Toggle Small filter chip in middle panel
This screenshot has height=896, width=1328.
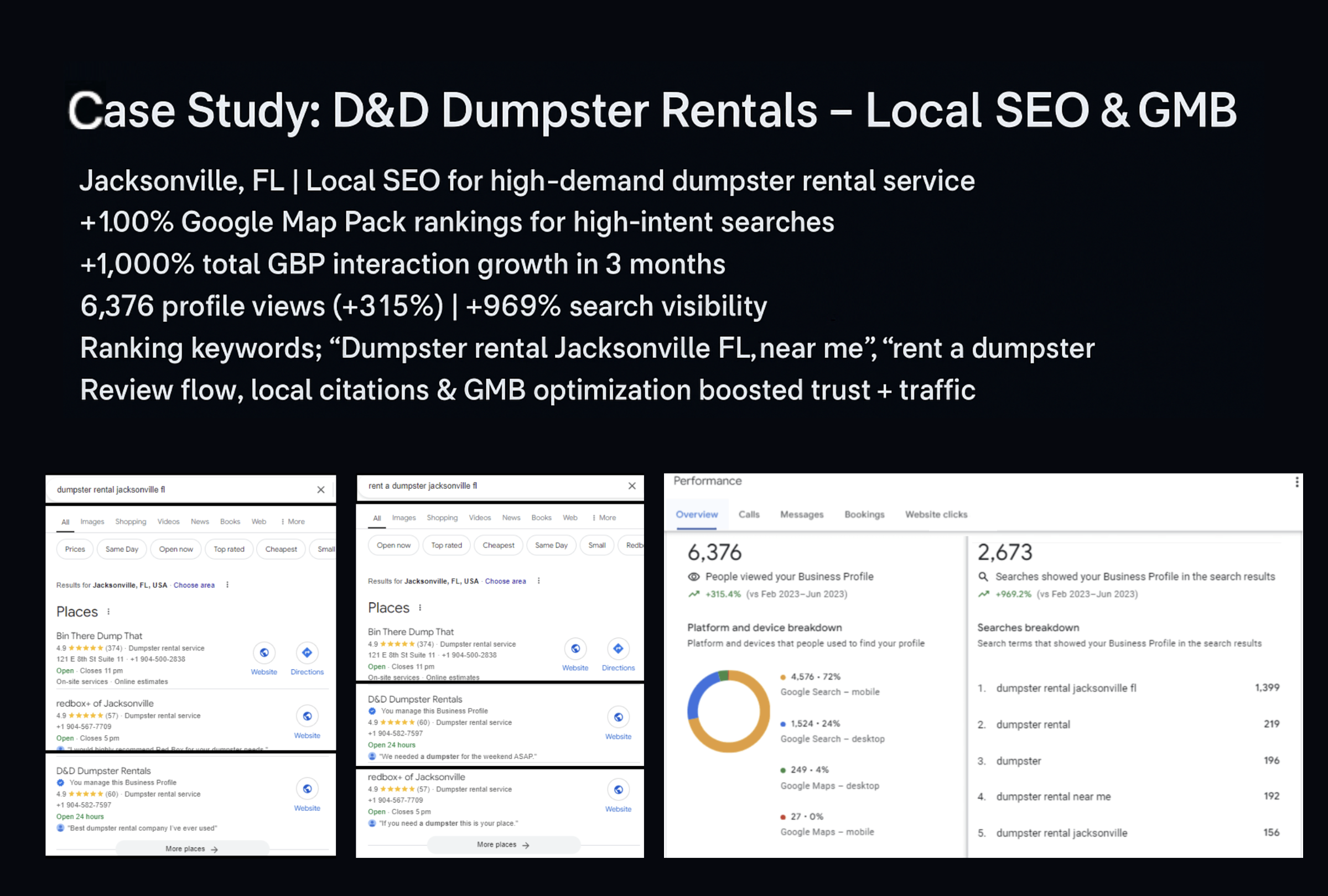[597, 545]
